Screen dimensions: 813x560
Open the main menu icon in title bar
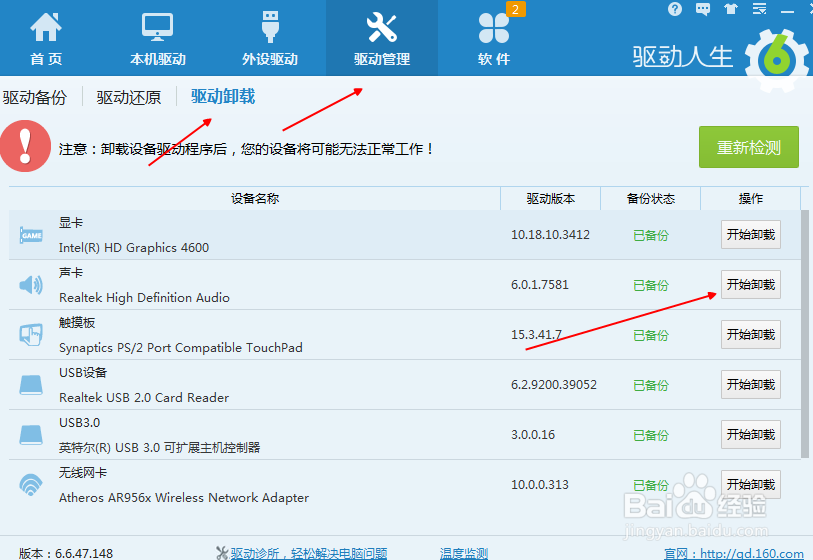click(760, 9)
